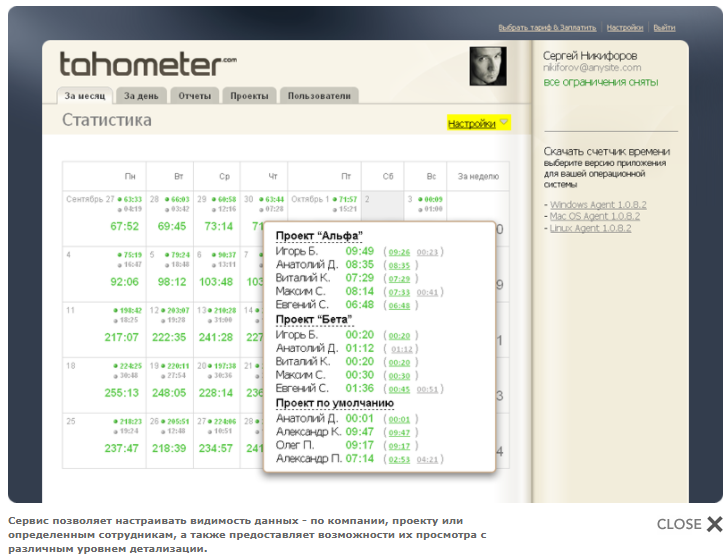726x557 pixels.
Task: Select day 20 total 228:14
Action: (x=216, y=393)
